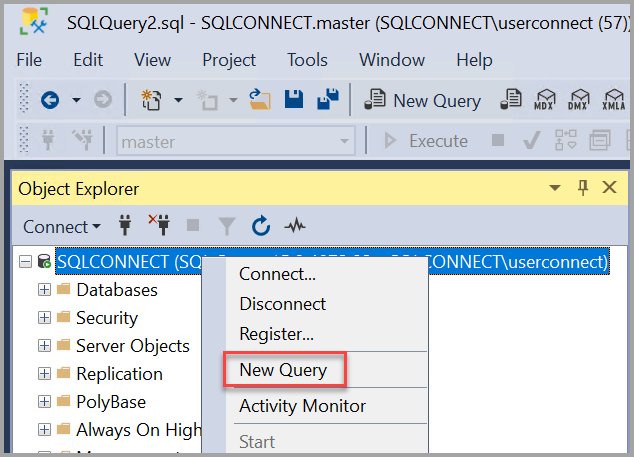Open the File menu
Viewport: 634px width, 457px height.
tap(29, 60)
